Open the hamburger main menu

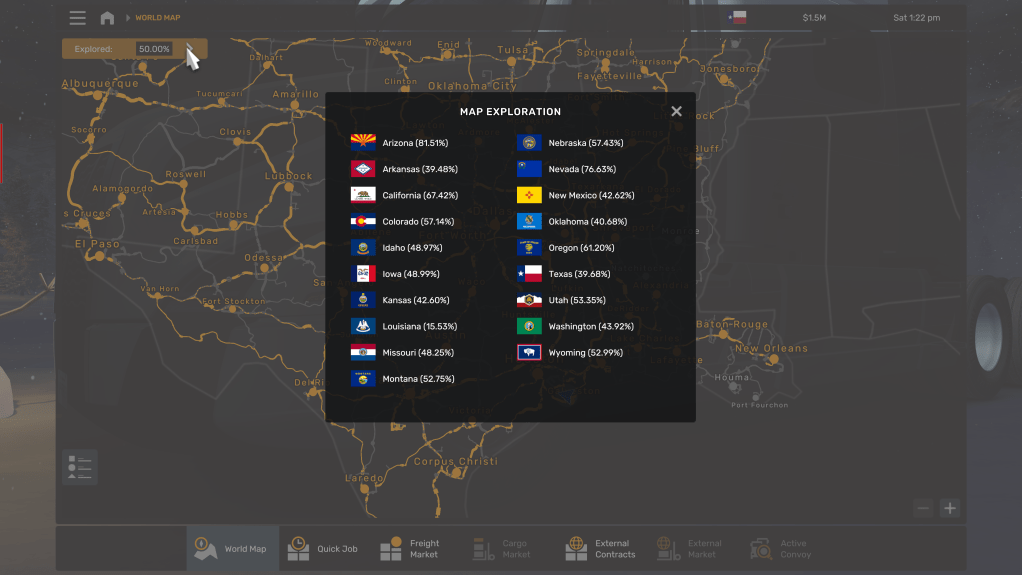(x=77, y=18)
